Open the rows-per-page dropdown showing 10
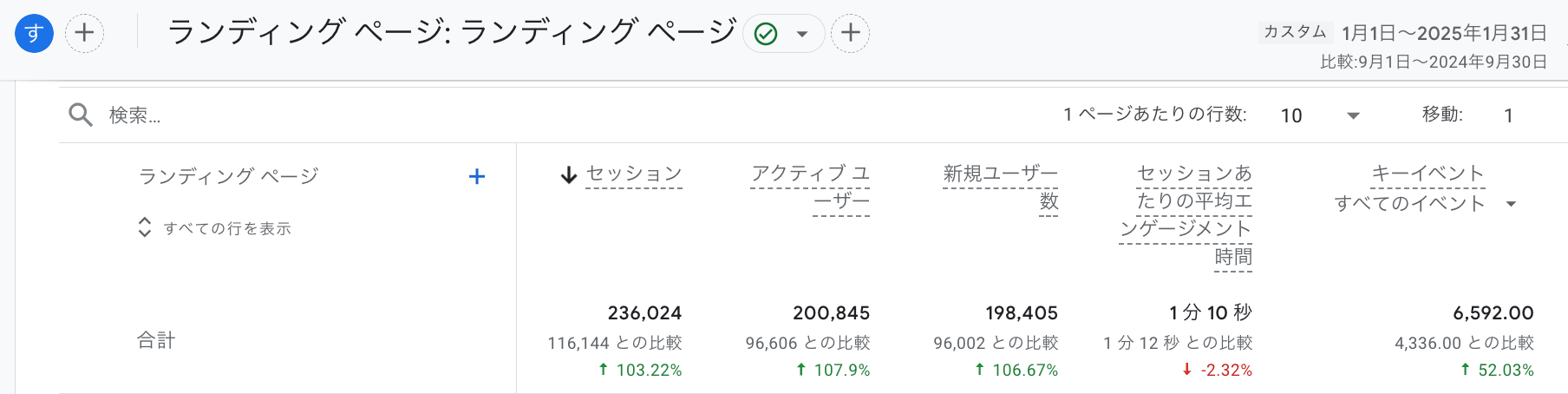Viewport: 1568px width, 394px height. pos(1319,115)
